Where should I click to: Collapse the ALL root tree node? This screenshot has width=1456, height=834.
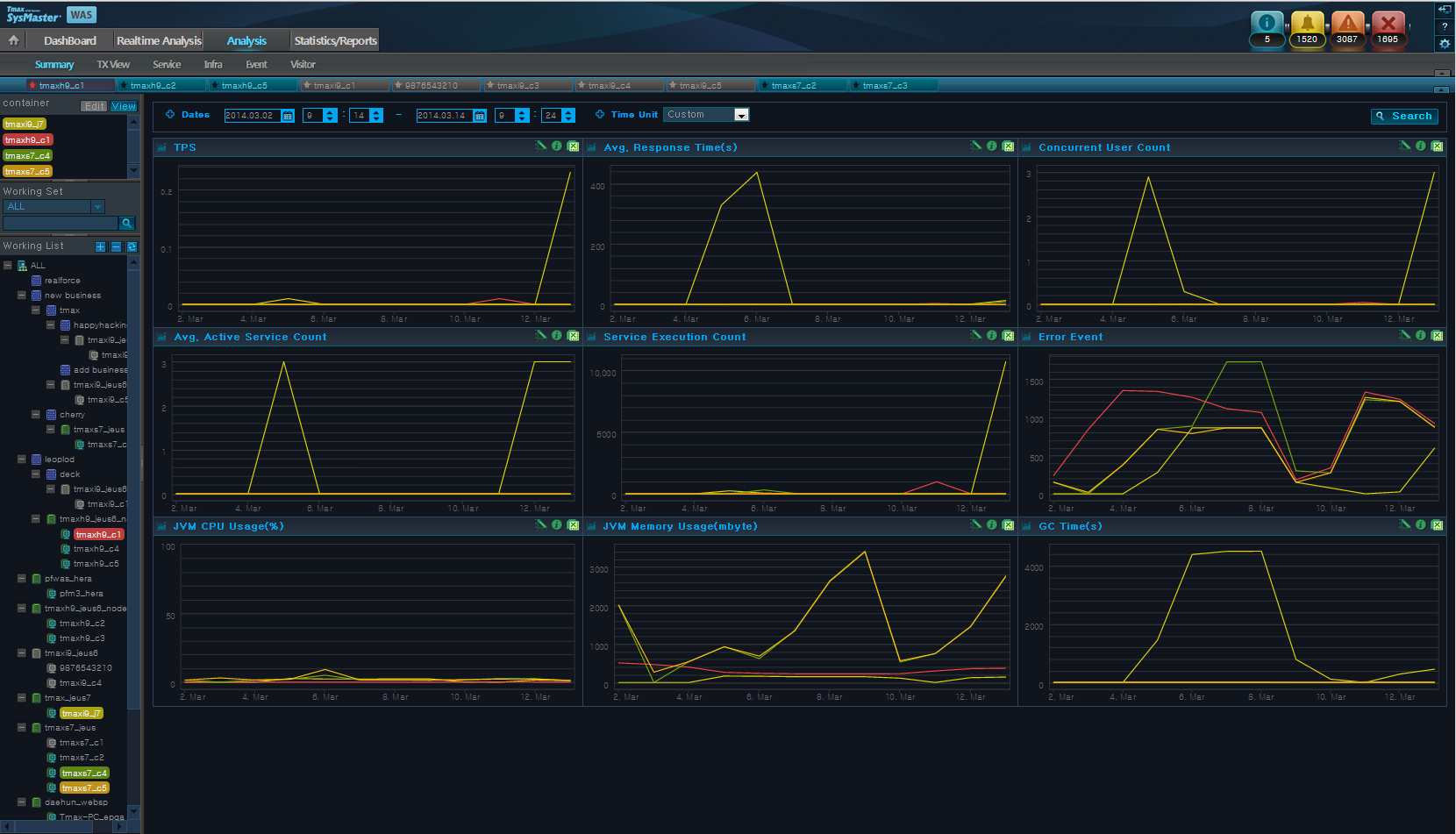click(7, 265)
